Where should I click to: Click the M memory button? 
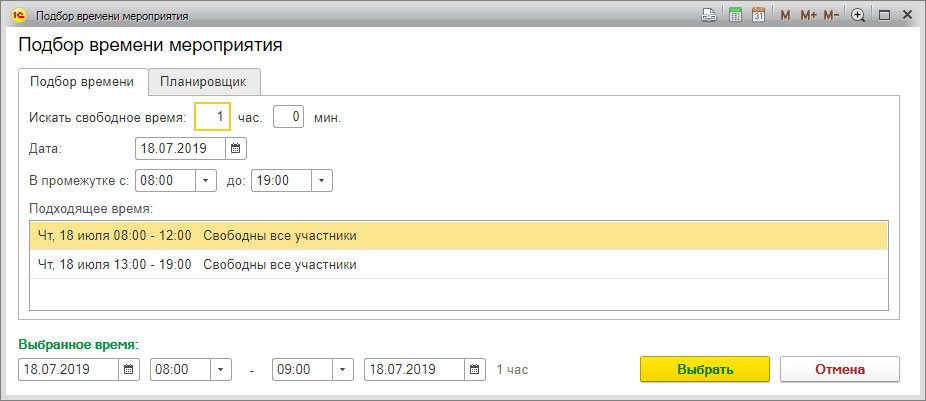coord(785,16)
